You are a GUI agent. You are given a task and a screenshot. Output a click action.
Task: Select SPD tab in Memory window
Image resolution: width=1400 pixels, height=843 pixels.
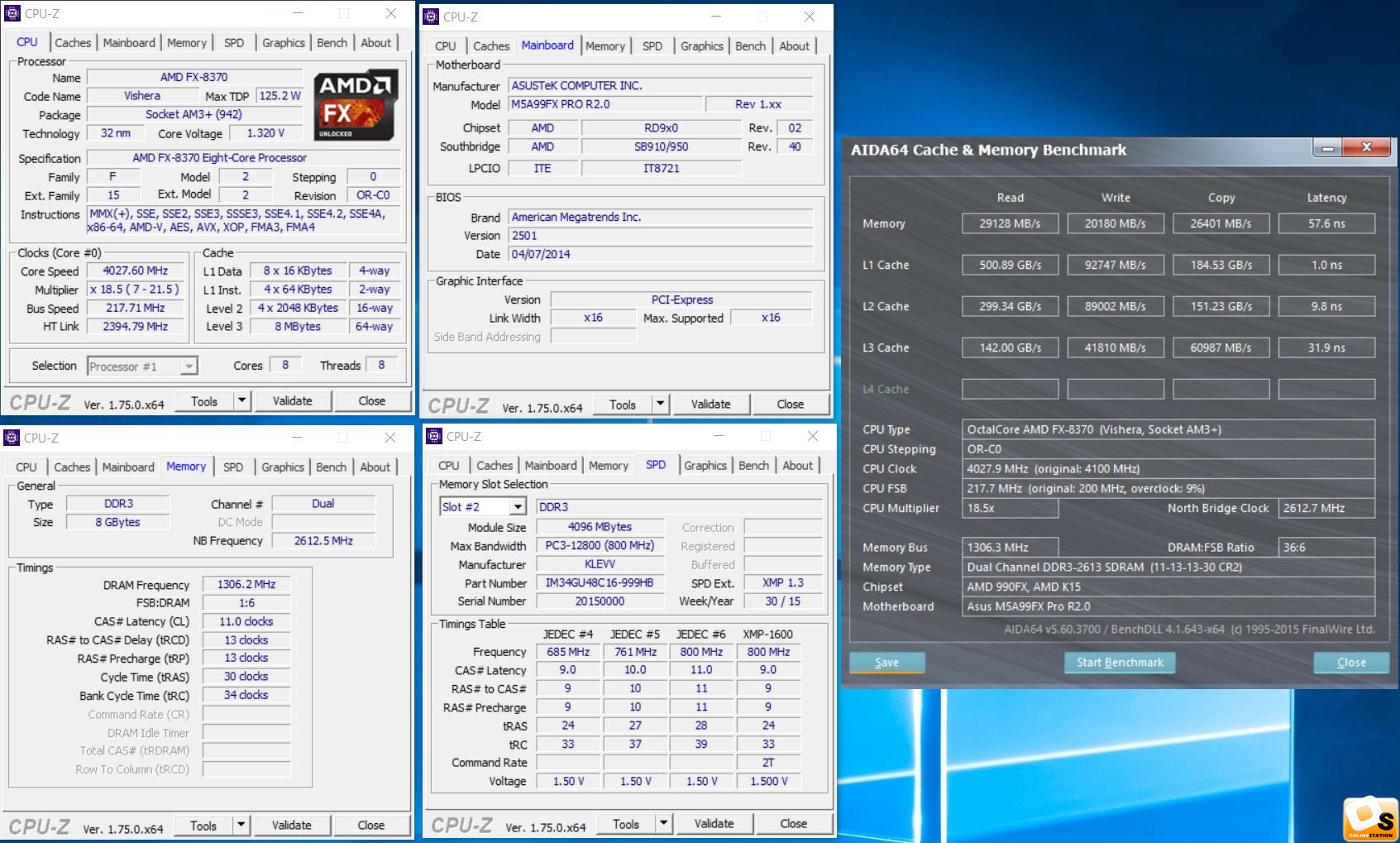(x=233, y=467)
